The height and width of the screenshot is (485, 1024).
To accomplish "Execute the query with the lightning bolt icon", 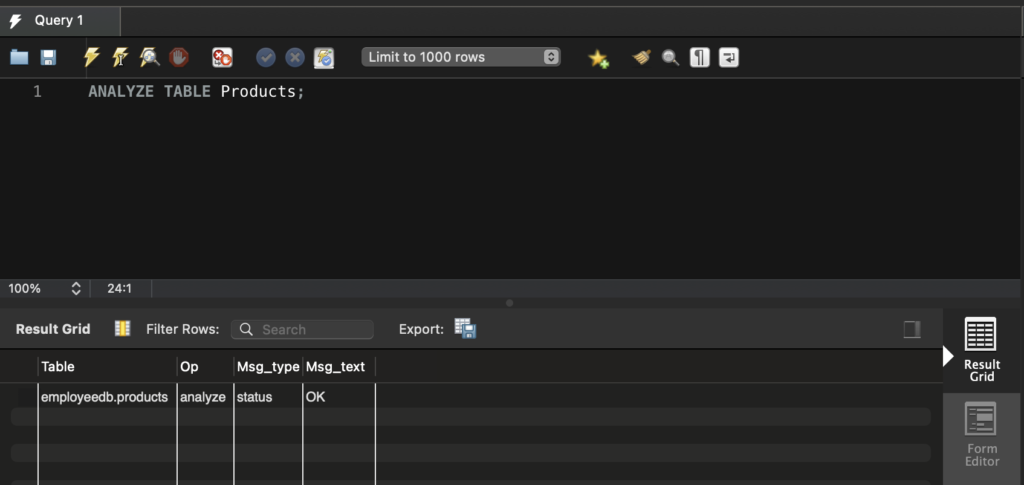I will coord(91,58).
